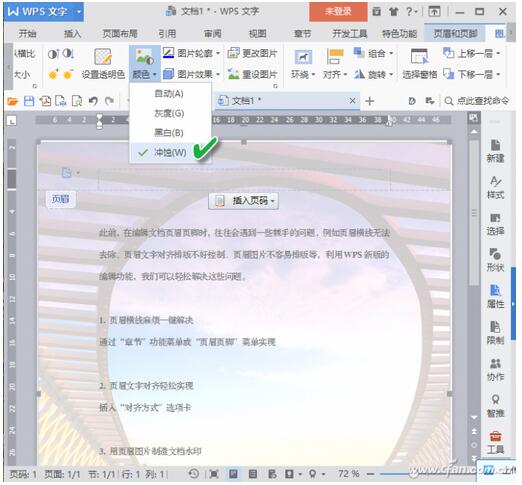Click the scroll-up arrow of document scrollbar

click(x=474, y=131)
